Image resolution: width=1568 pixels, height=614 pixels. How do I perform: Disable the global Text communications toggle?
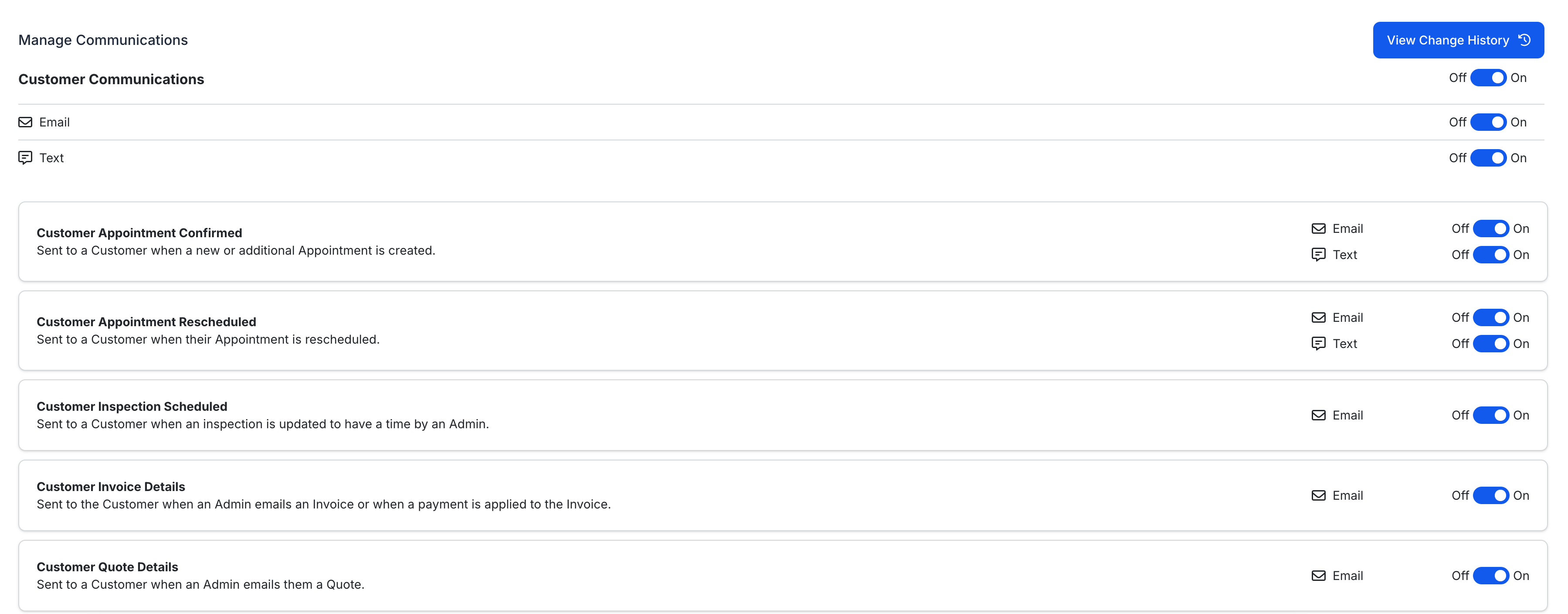[x=1488, y=158]
